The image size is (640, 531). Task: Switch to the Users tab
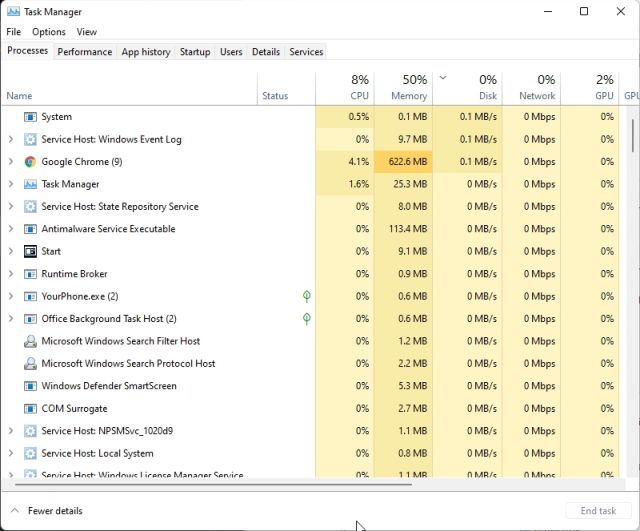(231, 52)
